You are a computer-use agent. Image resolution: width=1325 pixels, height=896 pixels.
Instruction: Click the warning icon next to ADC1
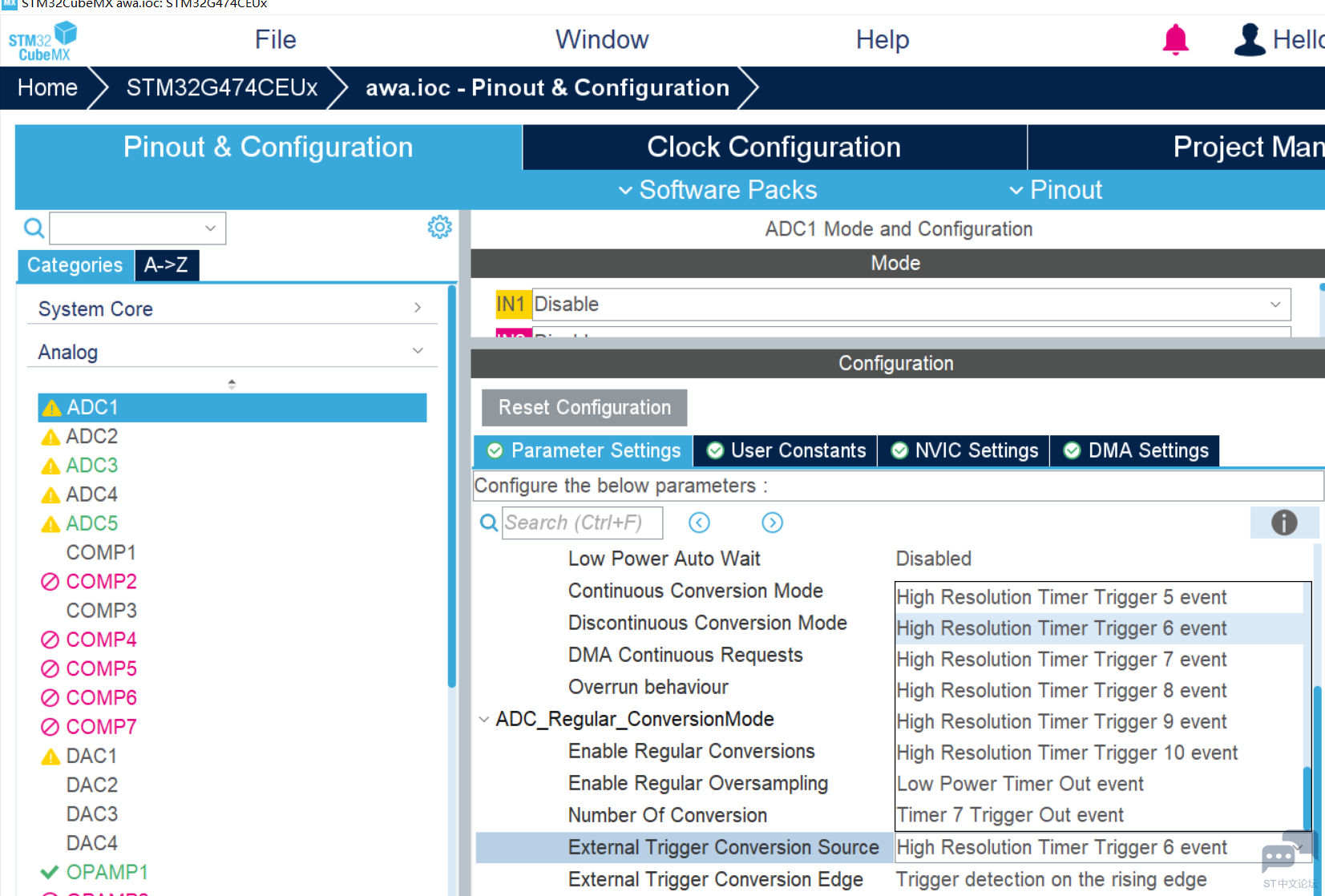51,408
